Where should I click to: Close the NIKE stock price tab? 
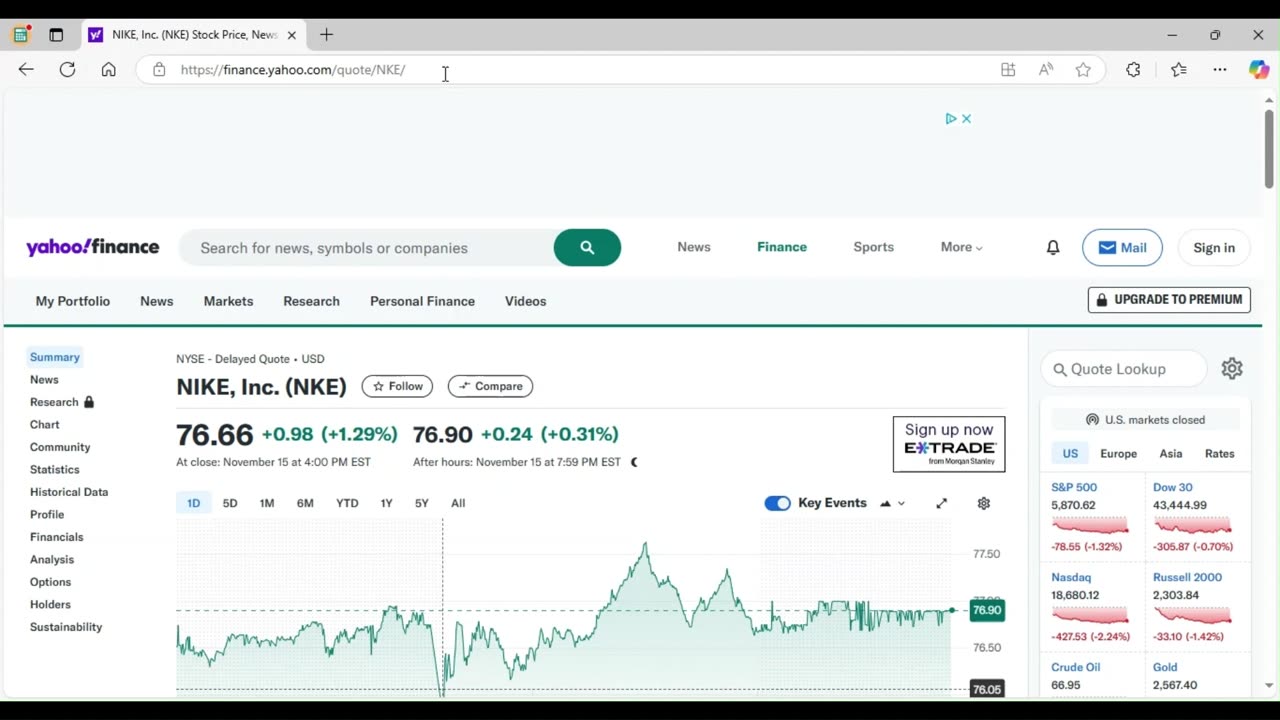coord(291,35)
